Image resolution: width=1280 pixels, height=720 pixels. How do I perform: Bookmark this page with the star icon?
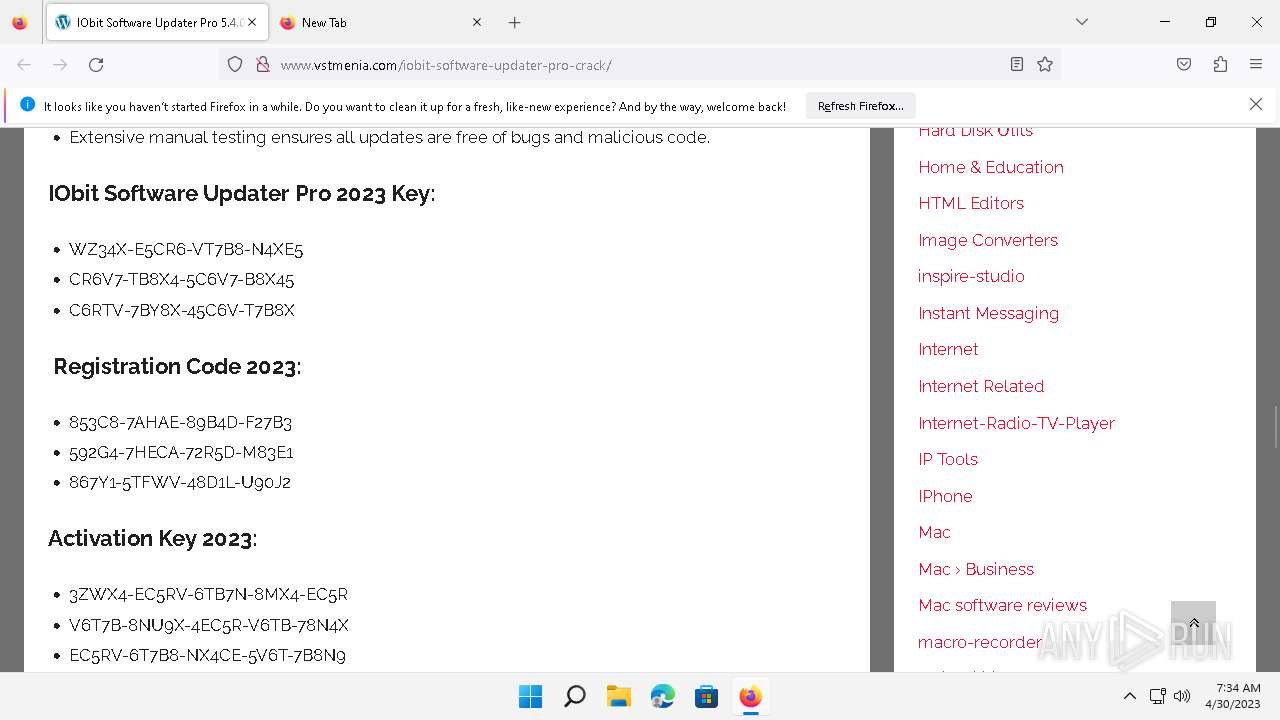pos(1045,64)
